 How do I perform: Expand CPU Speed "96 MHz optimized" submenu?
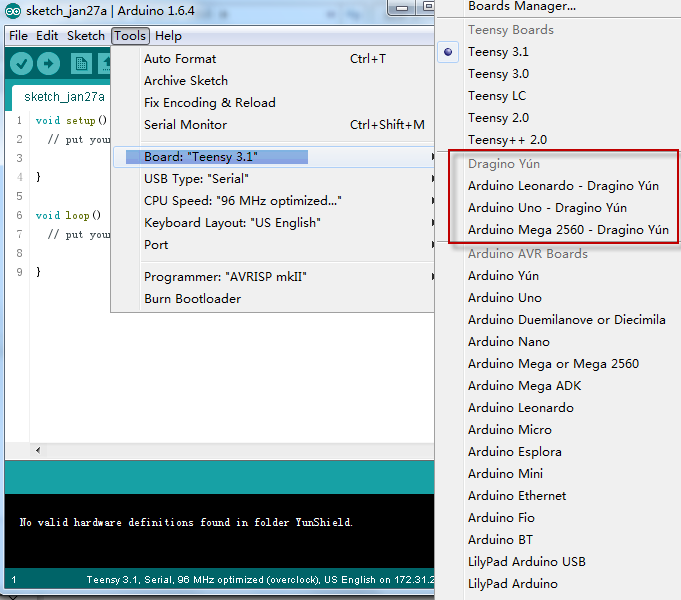point(274,201)
